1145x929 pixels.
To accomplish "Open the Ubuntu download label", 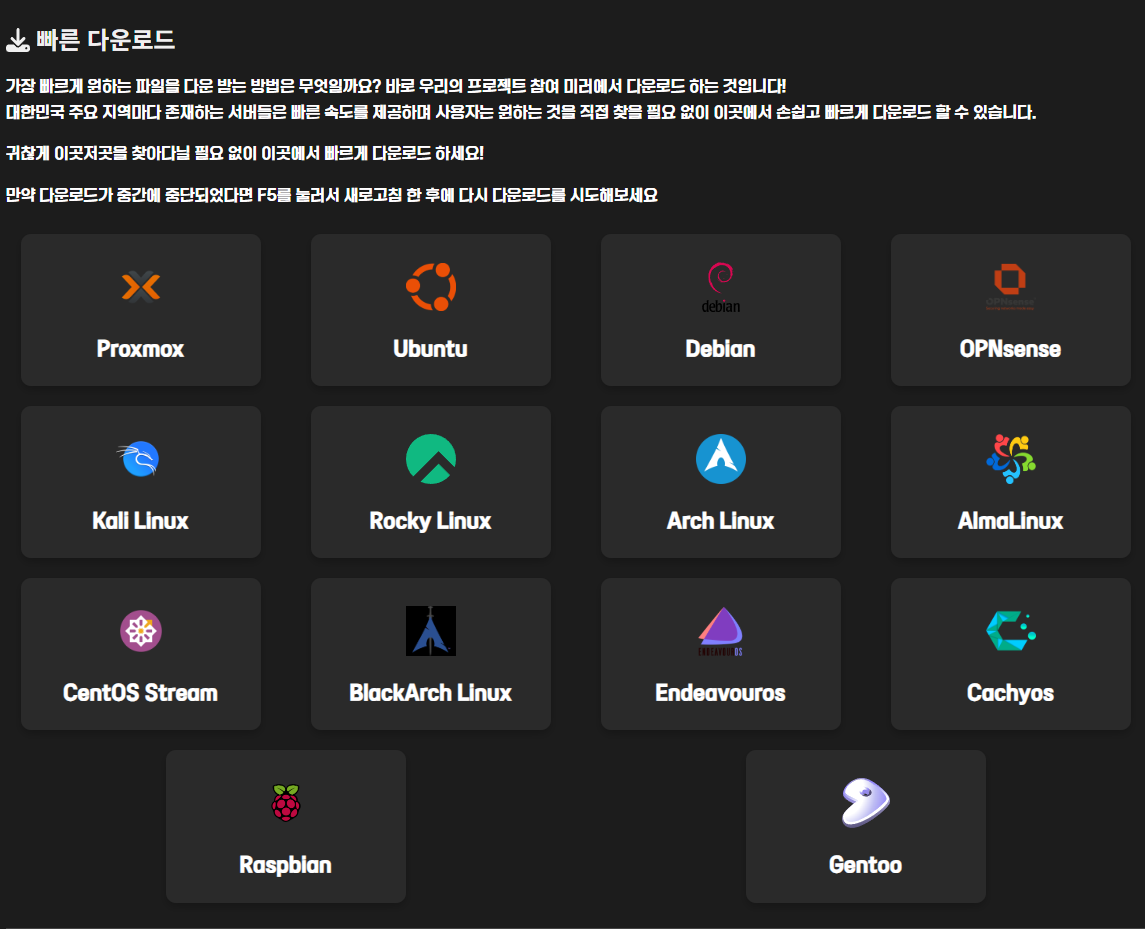I will coord(431,349).
